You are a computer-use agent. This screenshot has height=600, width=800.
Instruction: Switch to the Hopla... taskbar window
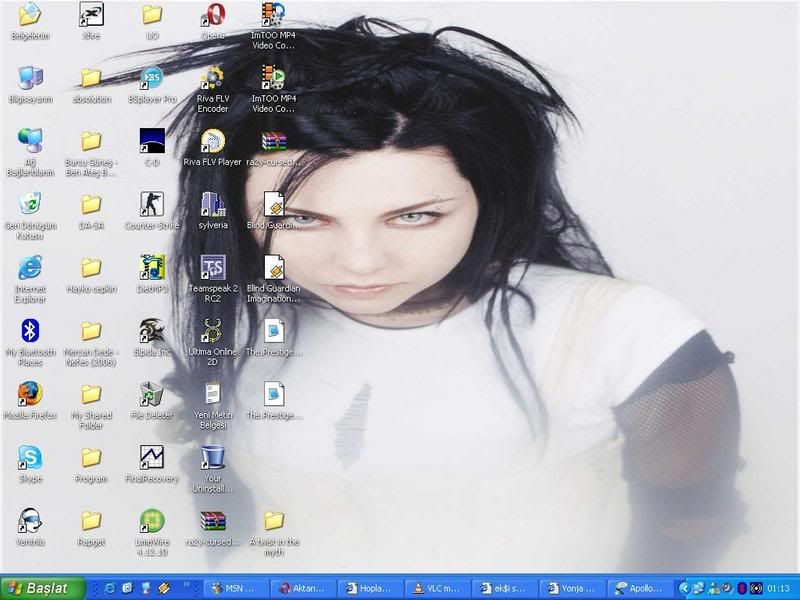[370, 589]
